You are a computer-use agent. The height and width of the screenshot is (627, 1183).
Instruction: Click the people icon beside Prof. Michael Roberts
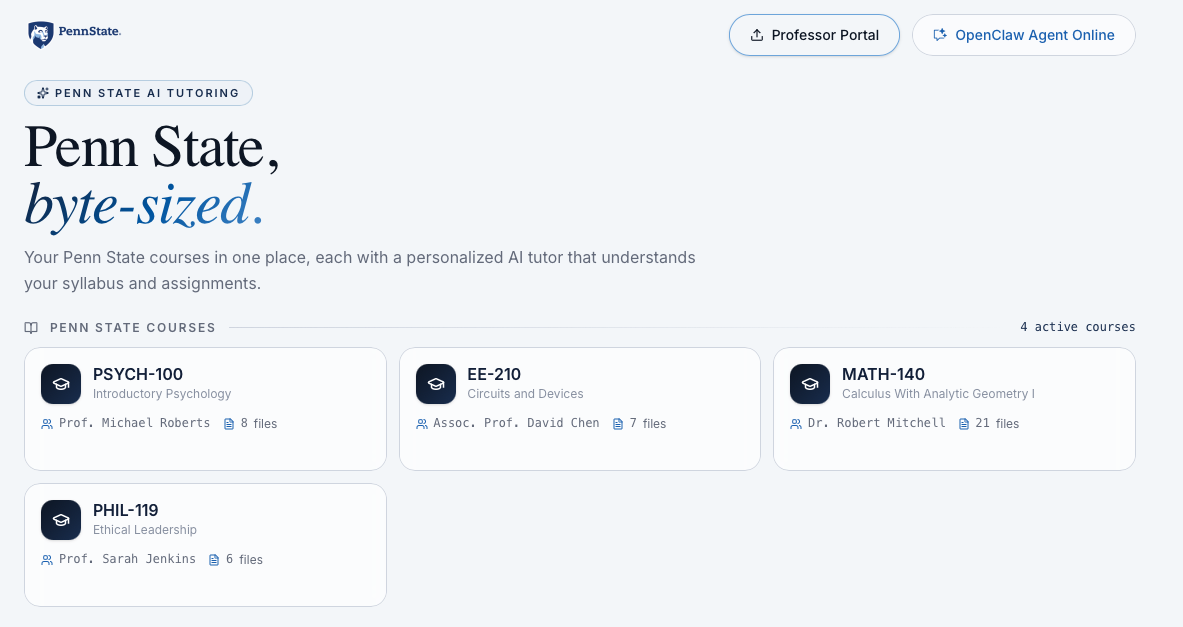pyautogui.click(x=47, y=424)
